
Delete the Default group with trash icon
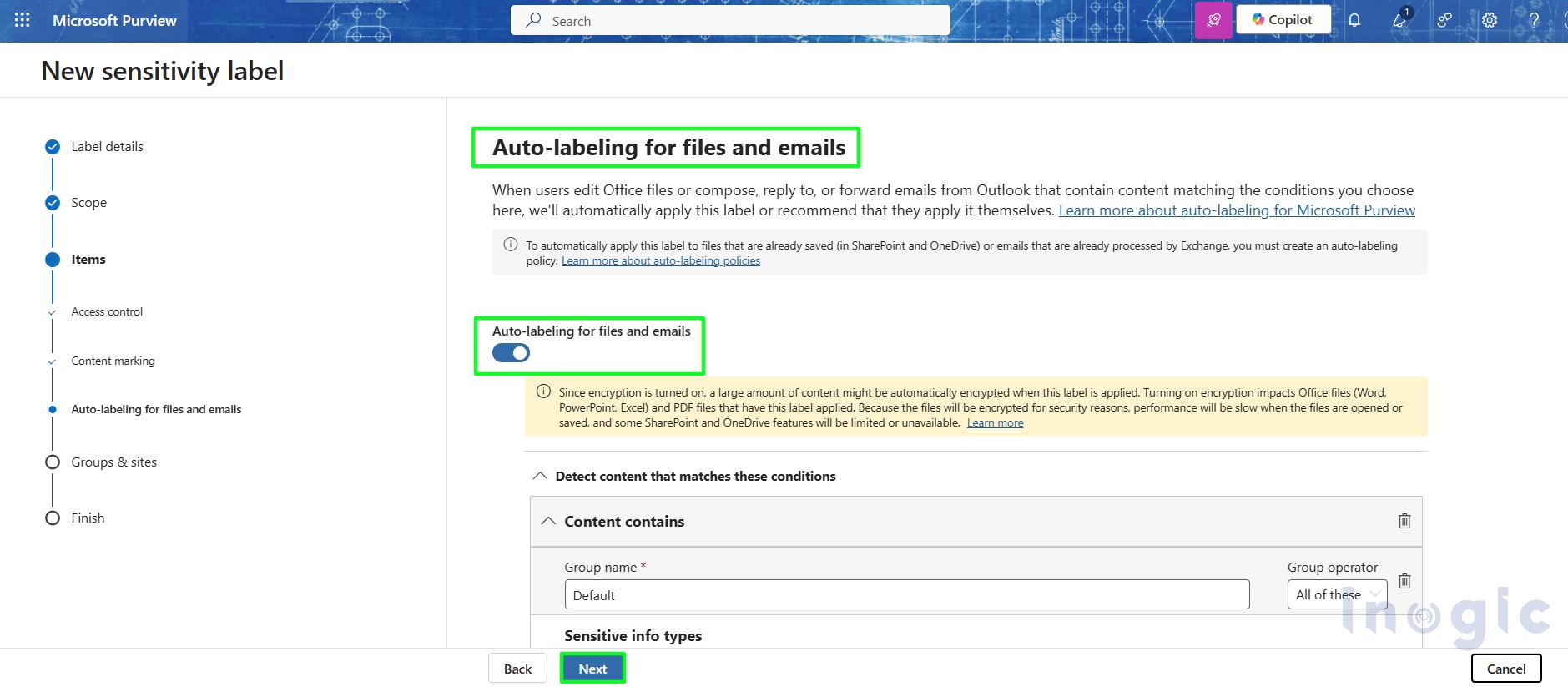[1404, 580]
